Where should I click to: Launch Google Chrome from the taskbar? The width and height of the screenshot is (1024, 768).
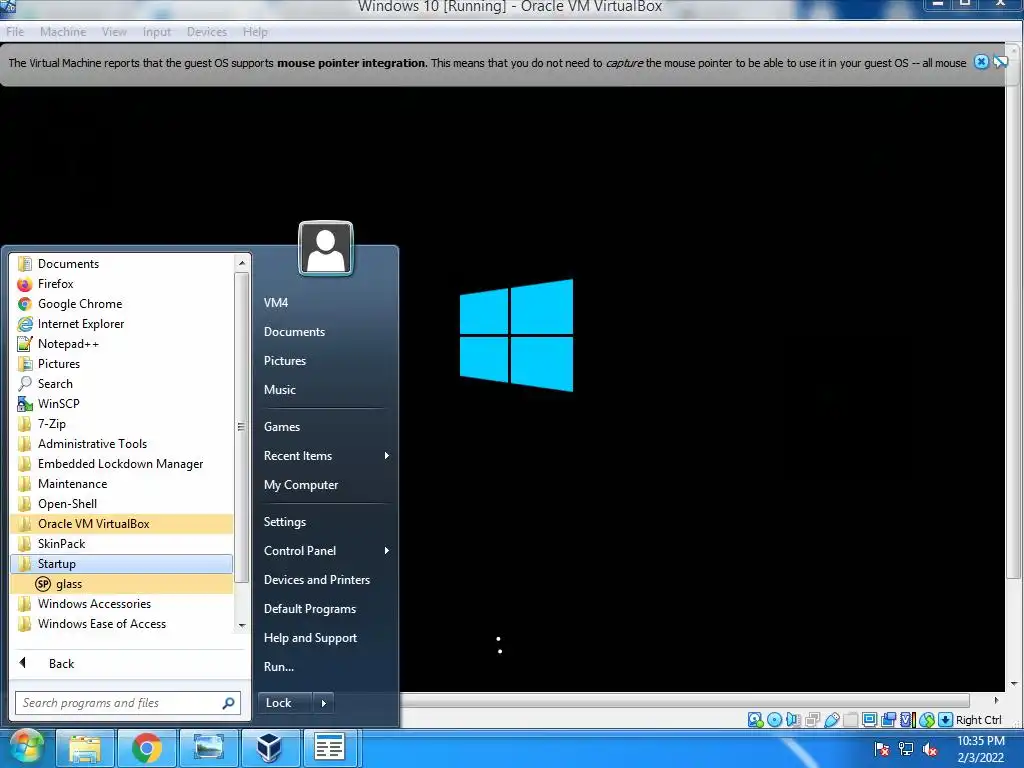coord(147,748)
